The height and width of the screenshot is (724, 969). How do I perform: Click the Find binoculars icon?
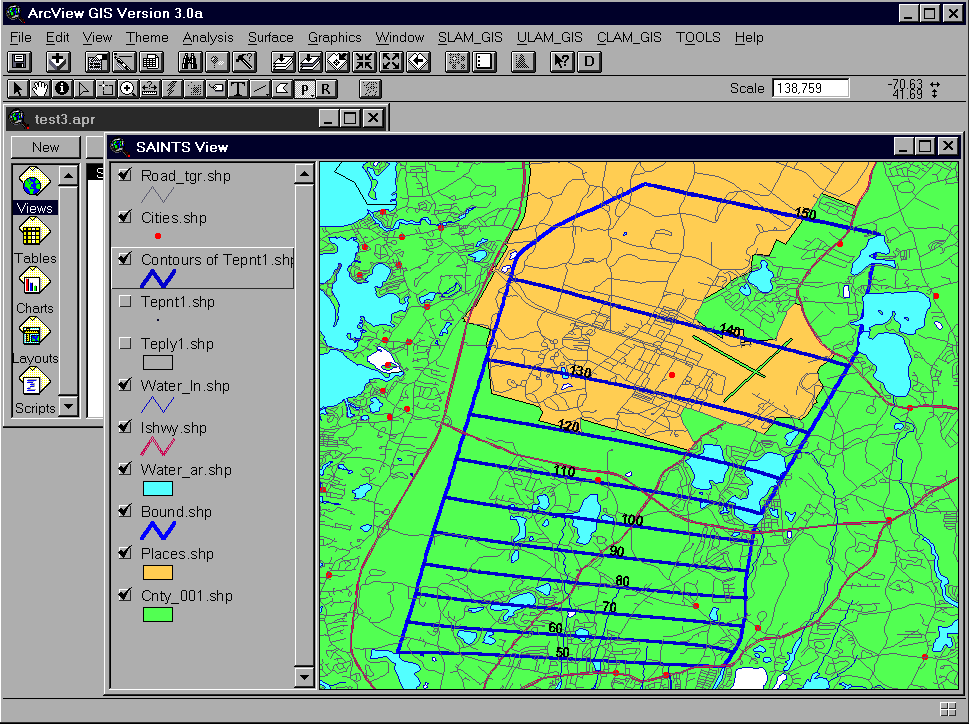click(190, 62)
